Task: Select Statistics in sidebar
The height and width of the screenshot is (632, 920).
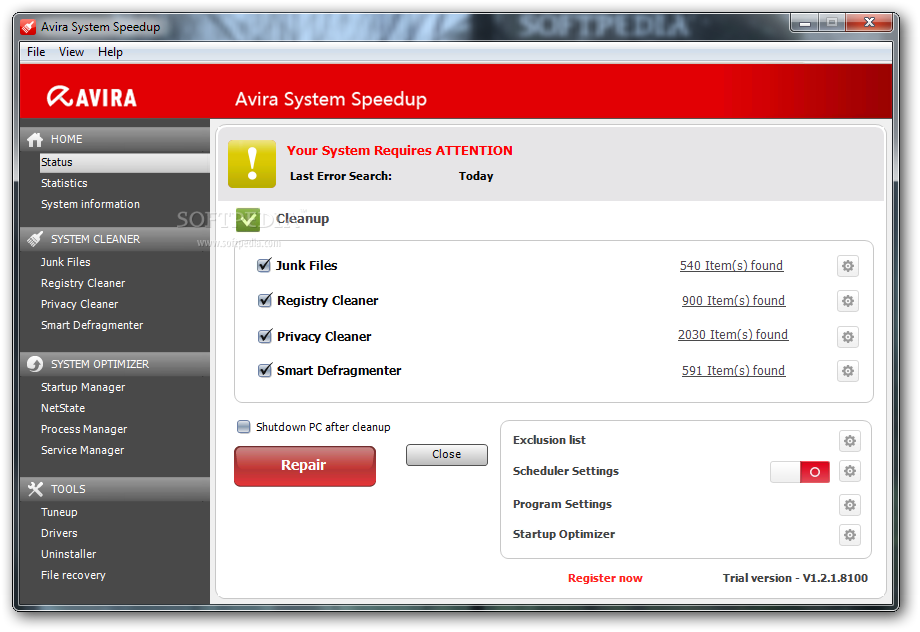Action: [64, 183]
